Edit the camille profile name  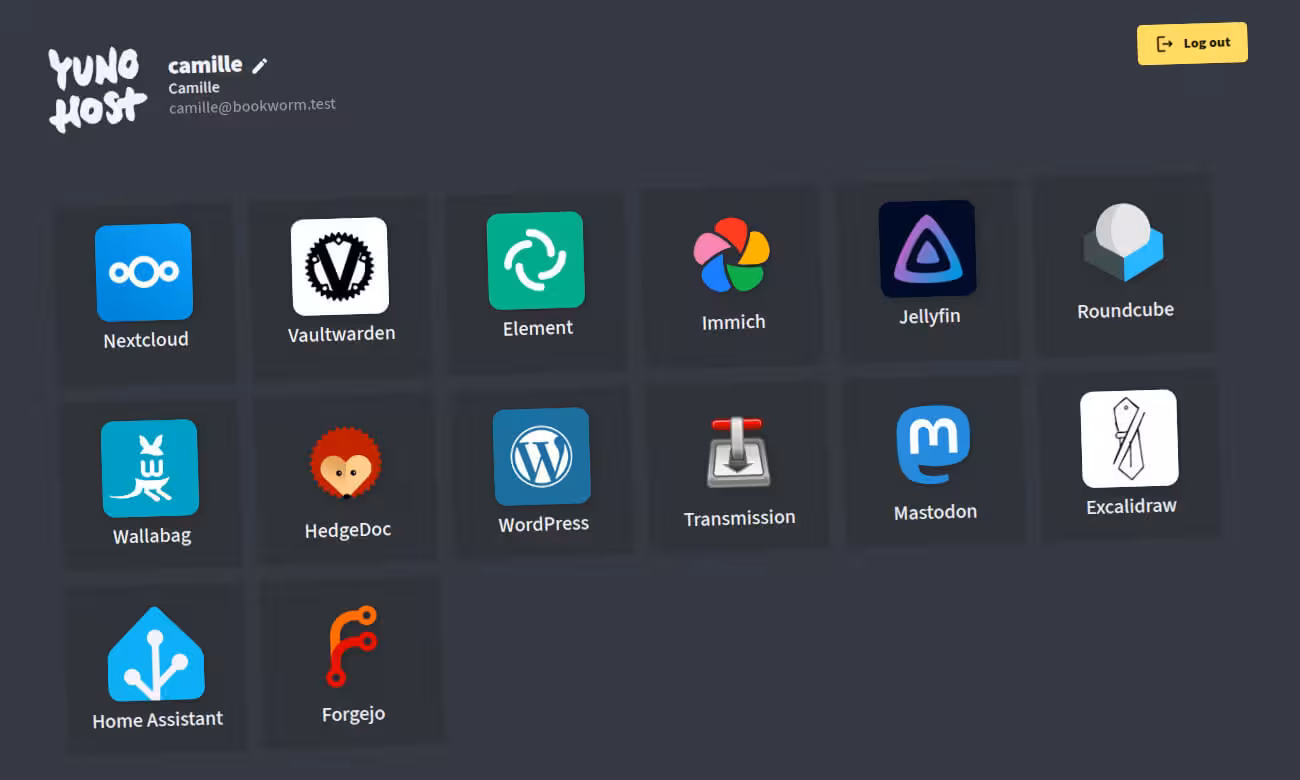coord(259,64)
